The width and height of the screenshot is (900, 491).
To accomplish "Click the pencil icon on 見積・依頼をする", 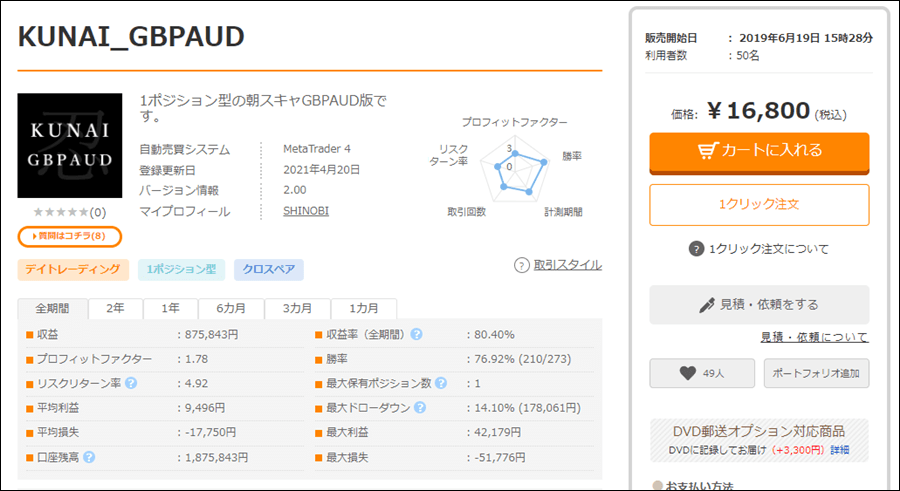I will (707, 305).
